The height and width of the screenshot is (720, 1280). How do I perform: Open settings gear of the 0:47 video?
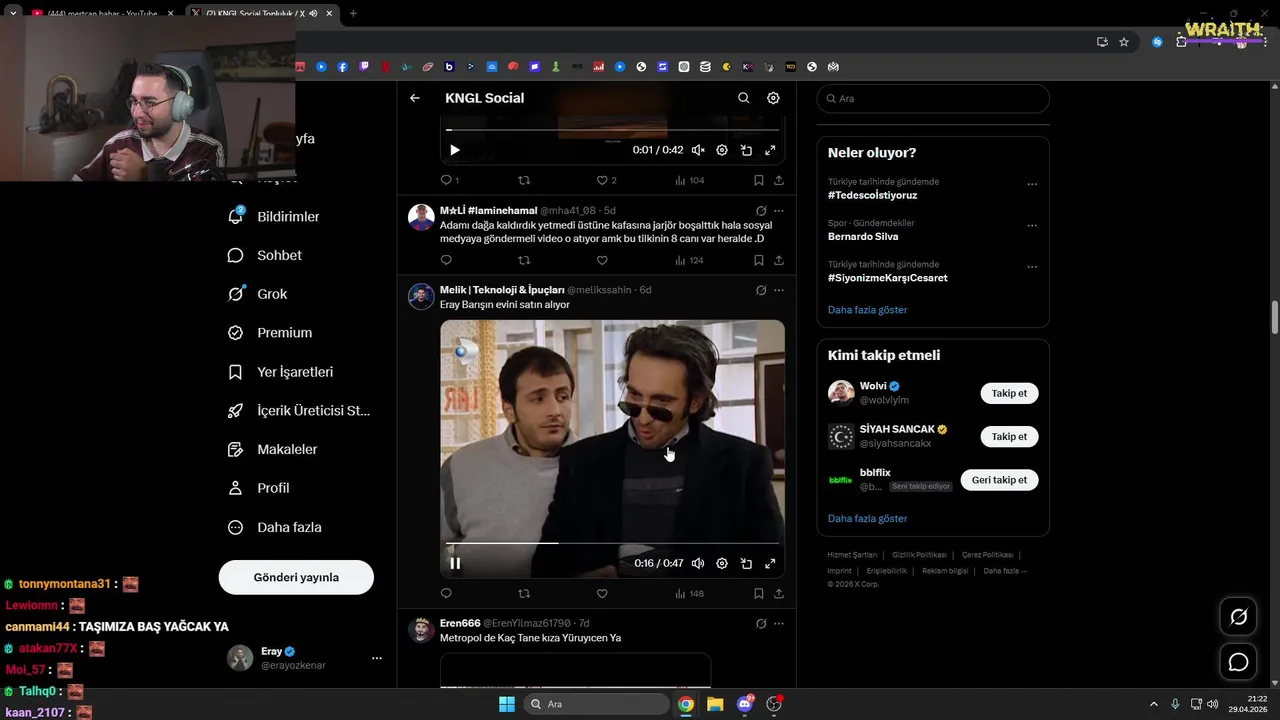[x=722, y=563]
